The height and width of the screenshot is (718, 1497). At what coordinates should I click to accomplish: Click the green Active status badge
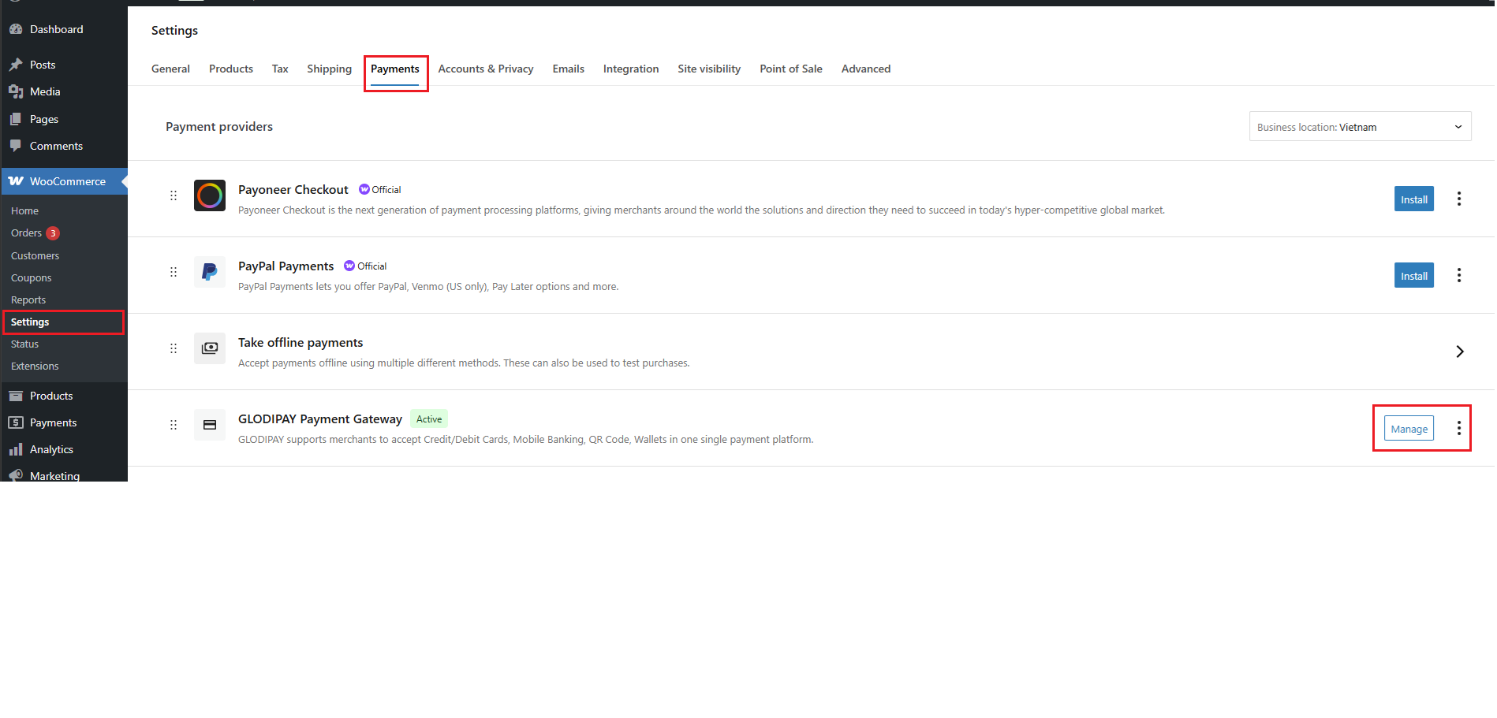pyautogui.click(x=429, y=419)
